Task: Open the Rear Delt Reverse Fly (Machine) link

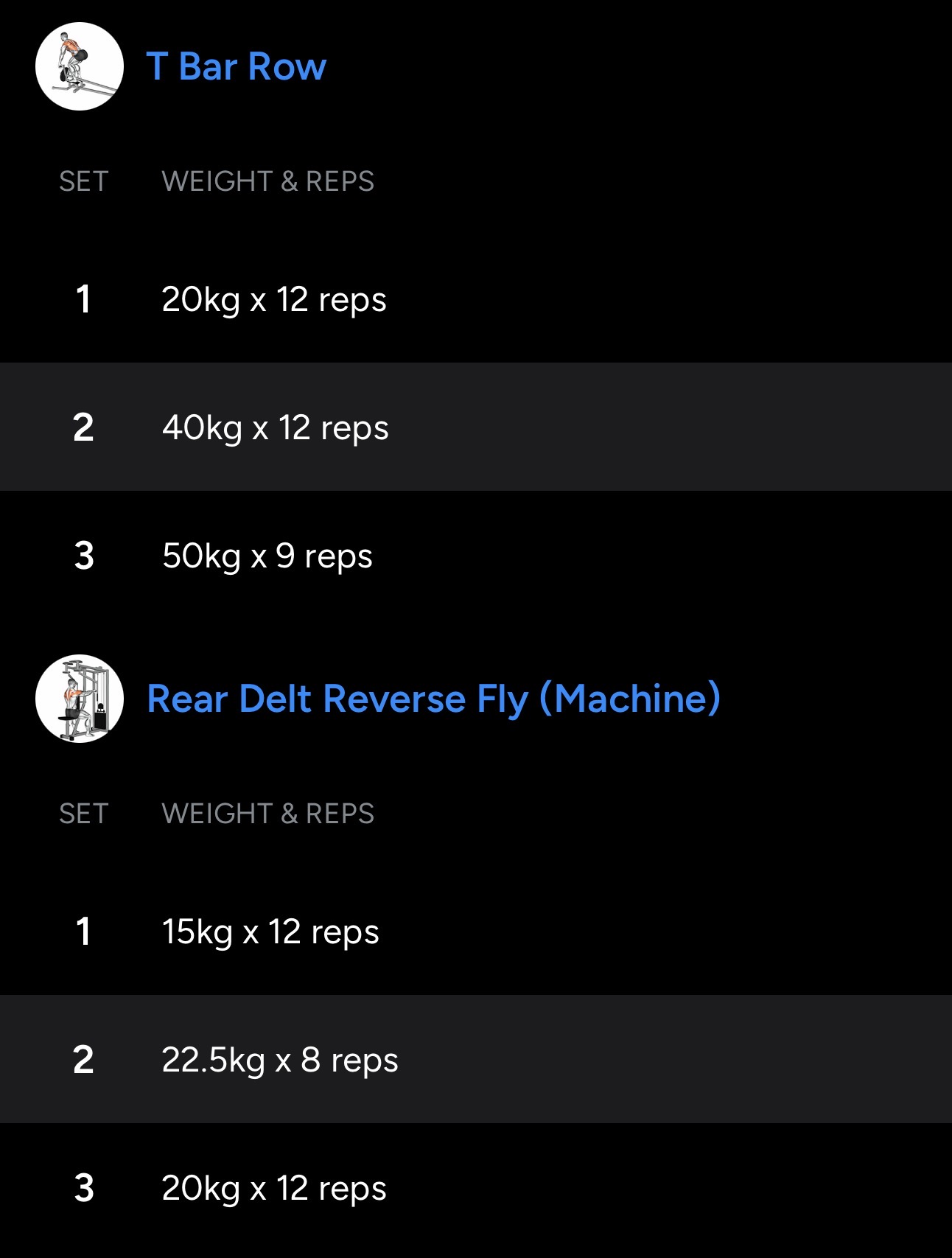Action: point(433,699)
